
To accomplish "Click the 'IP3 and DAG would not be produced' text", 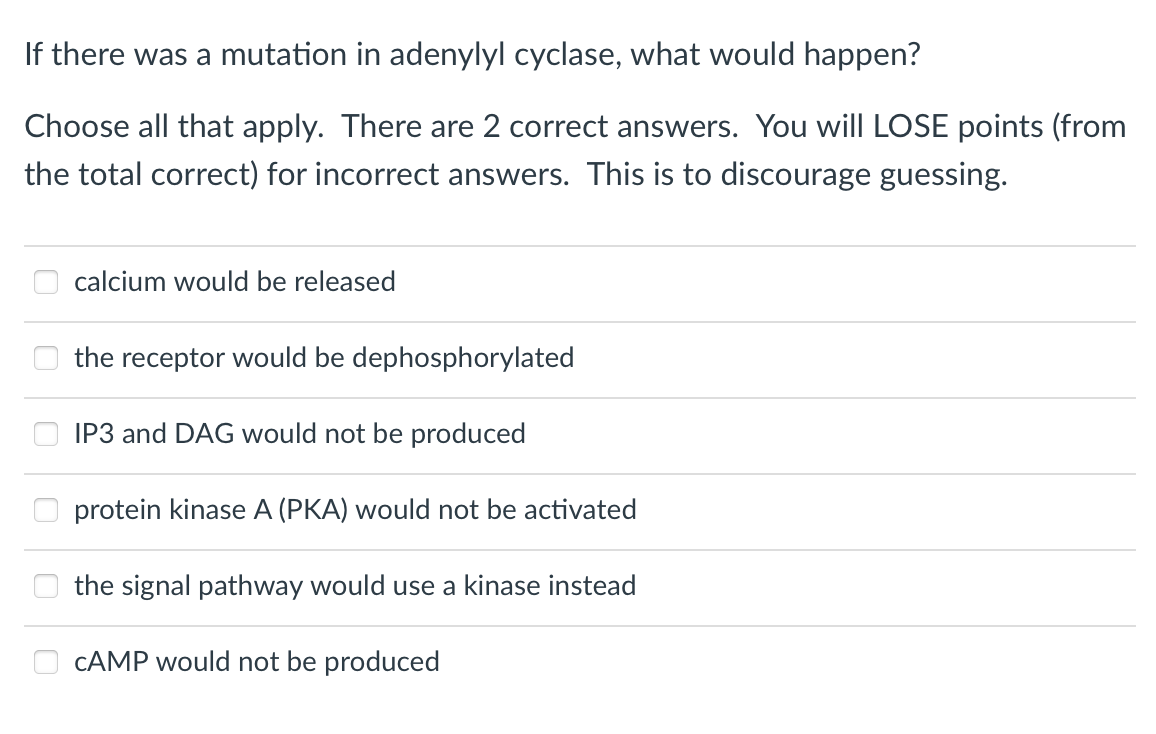I will pos(300,434).
